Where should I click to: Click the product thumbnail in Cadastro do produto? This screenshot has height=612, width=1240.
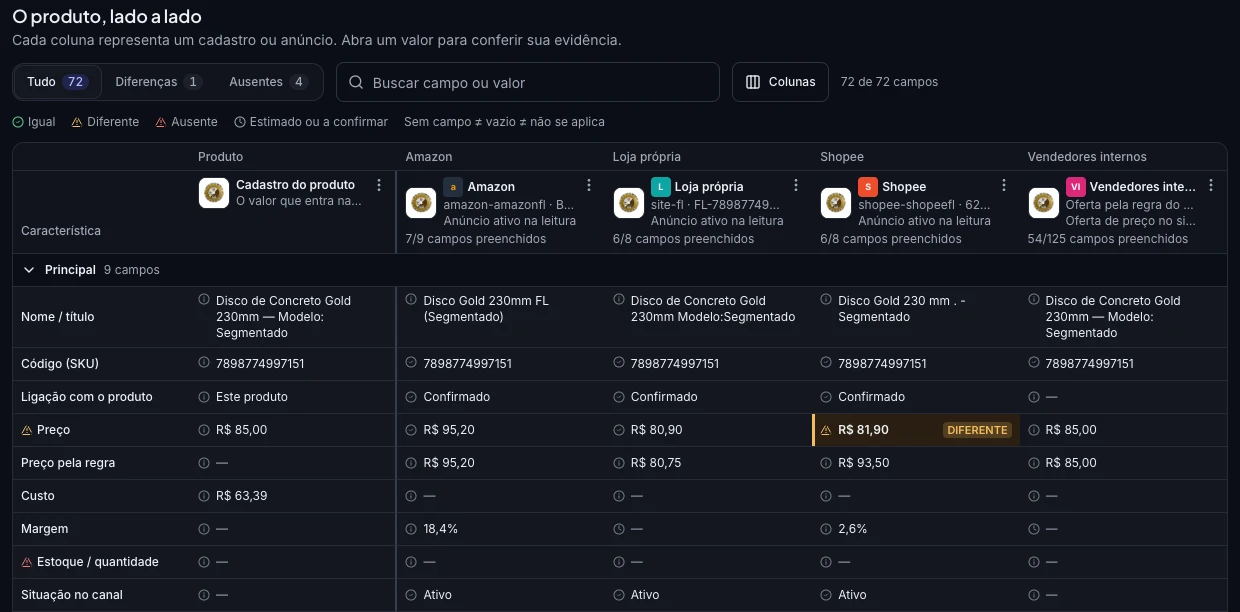click(x=214, y=193)
